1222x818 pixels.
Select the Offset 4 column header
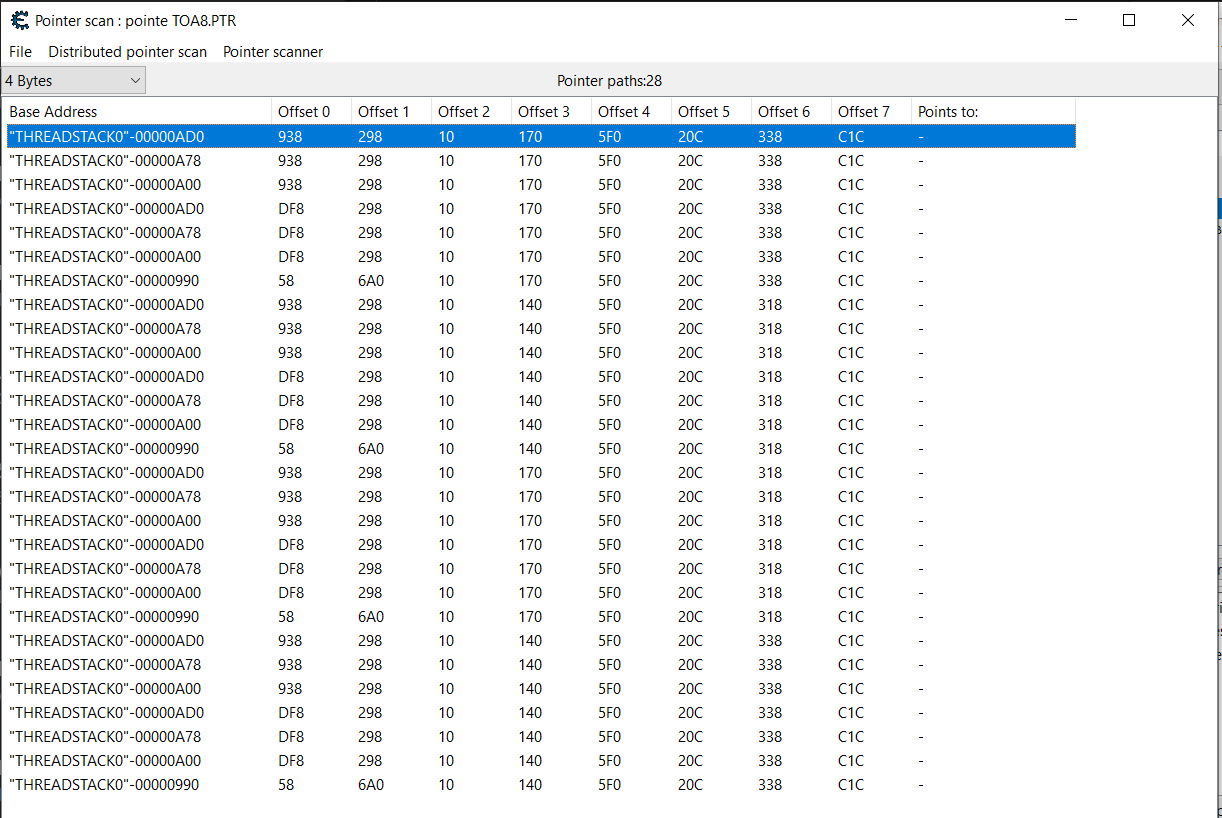pyautogui.click(x=630, y=111)
